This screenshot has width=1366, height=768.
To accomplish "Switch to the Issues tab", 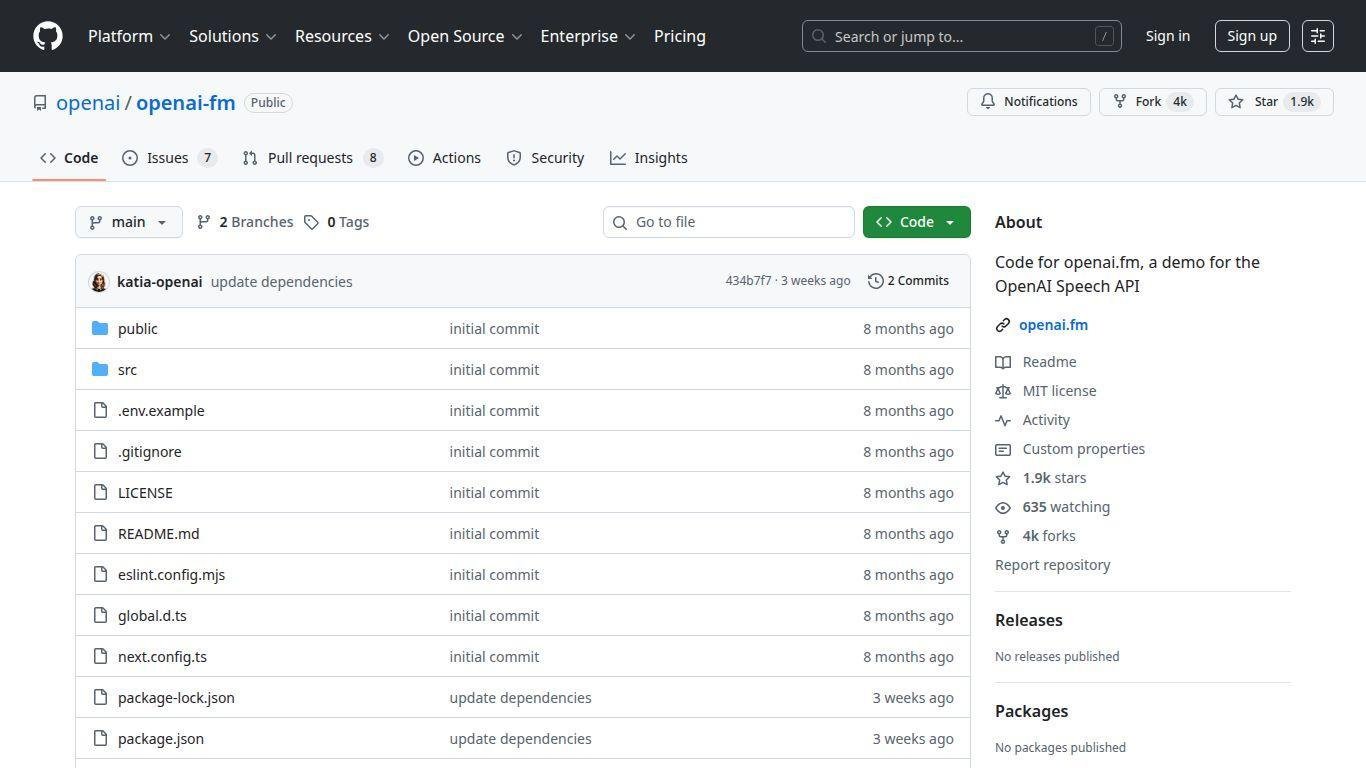I will click(168, 158).
